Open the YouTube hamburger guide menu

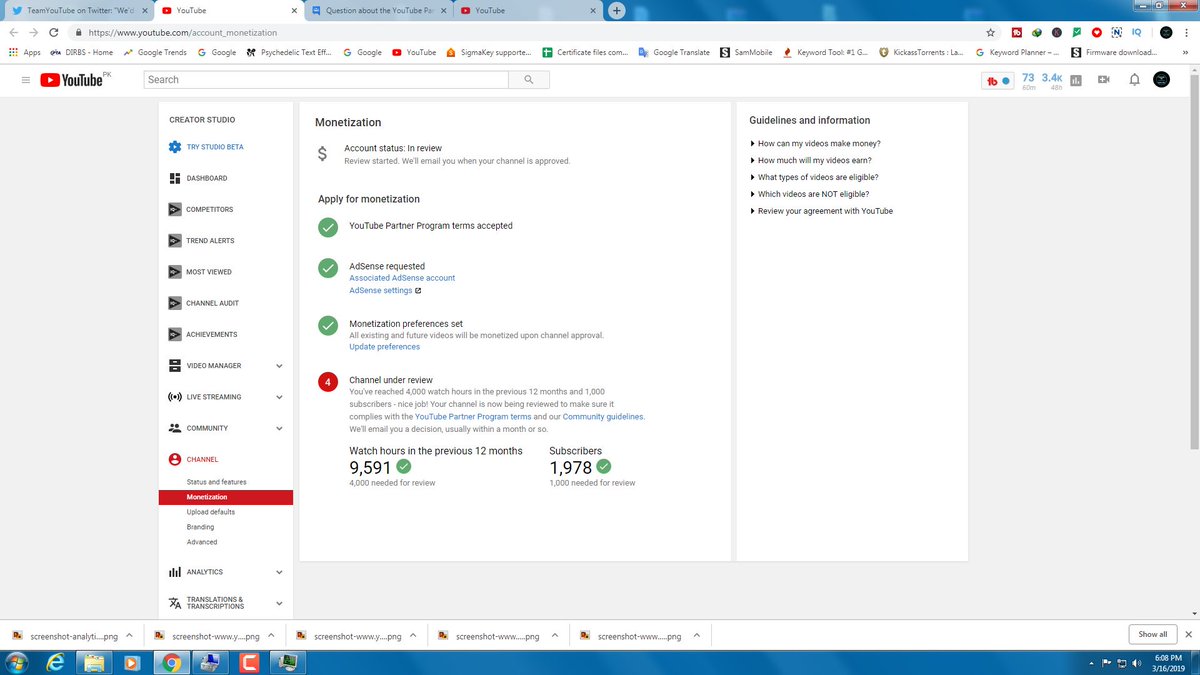(x=26, y=80)
